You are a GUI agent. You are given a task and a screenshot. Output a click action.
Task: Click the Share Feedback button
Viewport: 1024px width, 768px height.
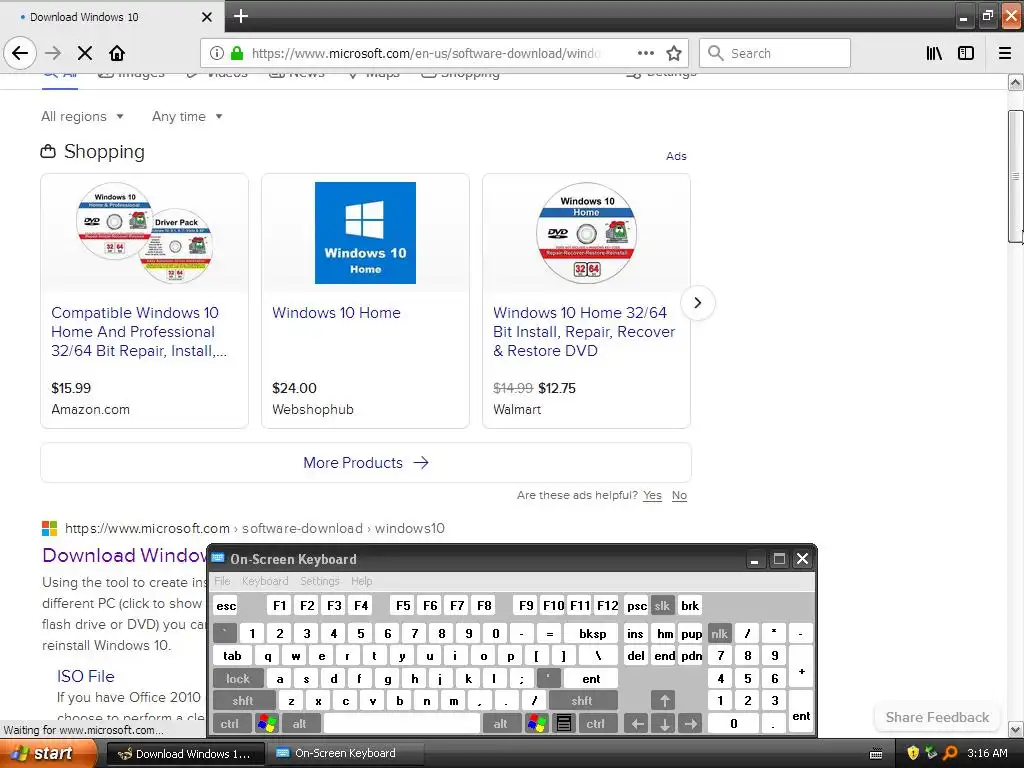[937, 717]
